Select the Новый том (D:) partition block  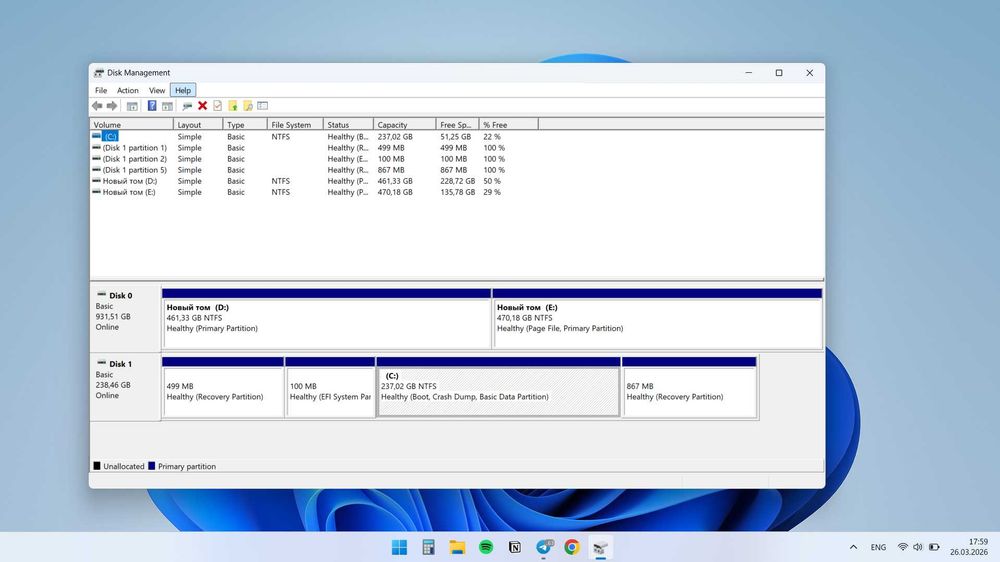[327, 318]
